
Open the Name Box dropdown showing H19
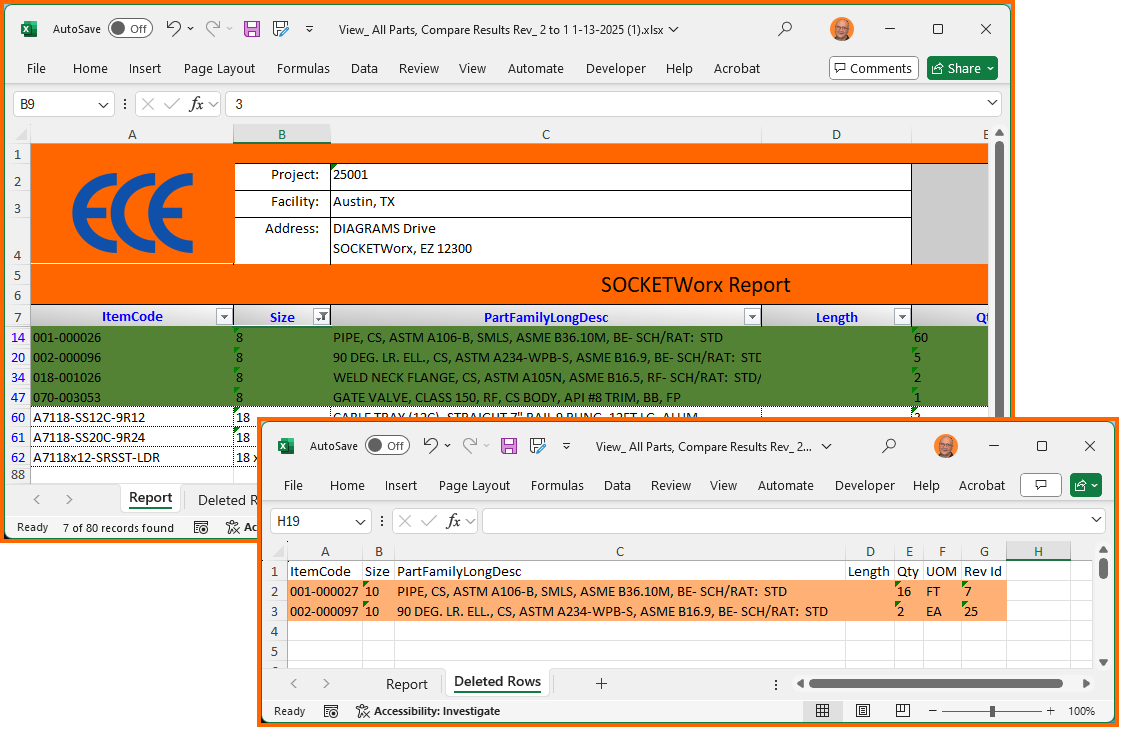coord(360,522)
